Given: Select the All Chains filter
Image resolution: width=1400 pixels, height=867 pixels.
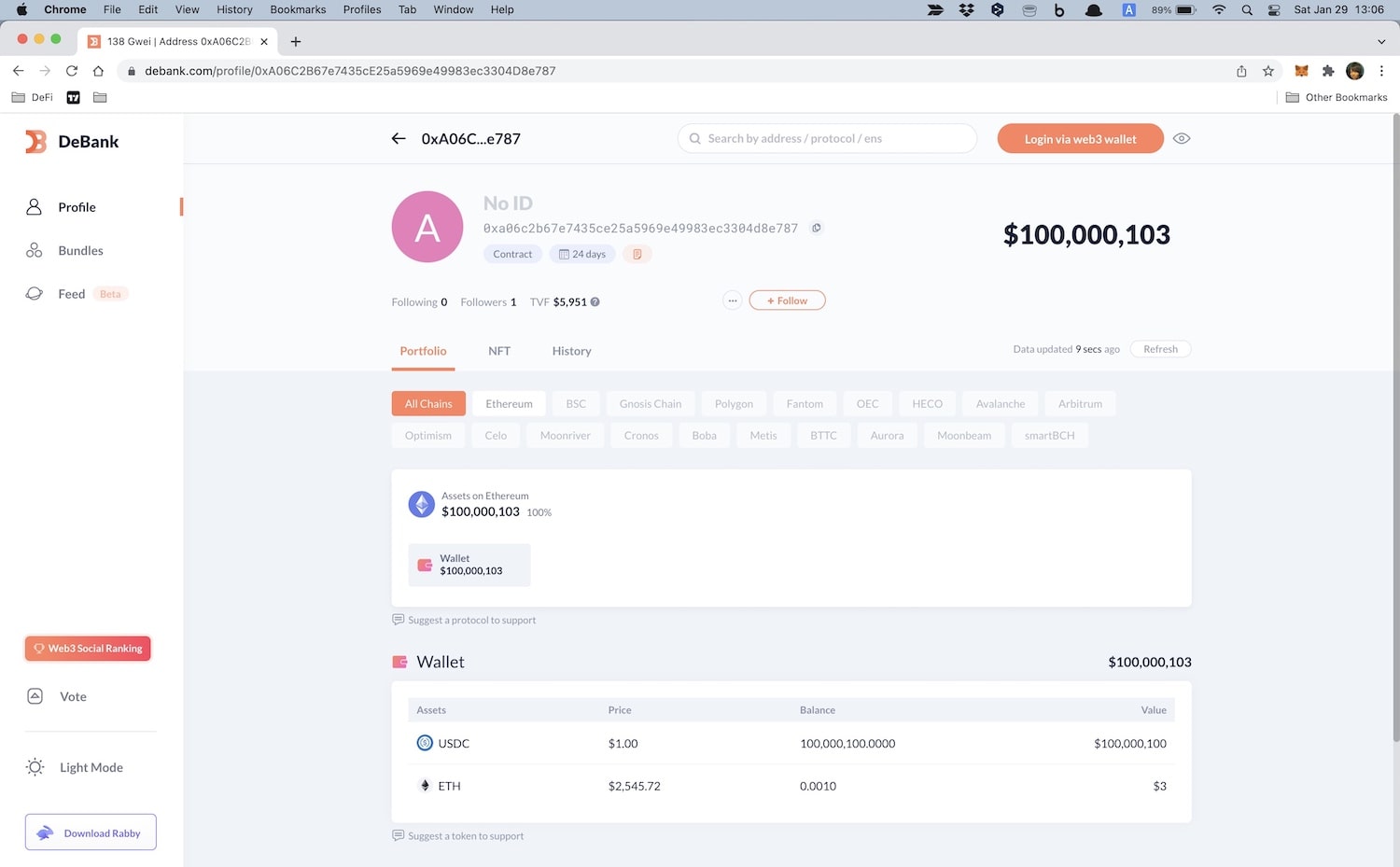Looking at the screenshot, I should [428, 403].
